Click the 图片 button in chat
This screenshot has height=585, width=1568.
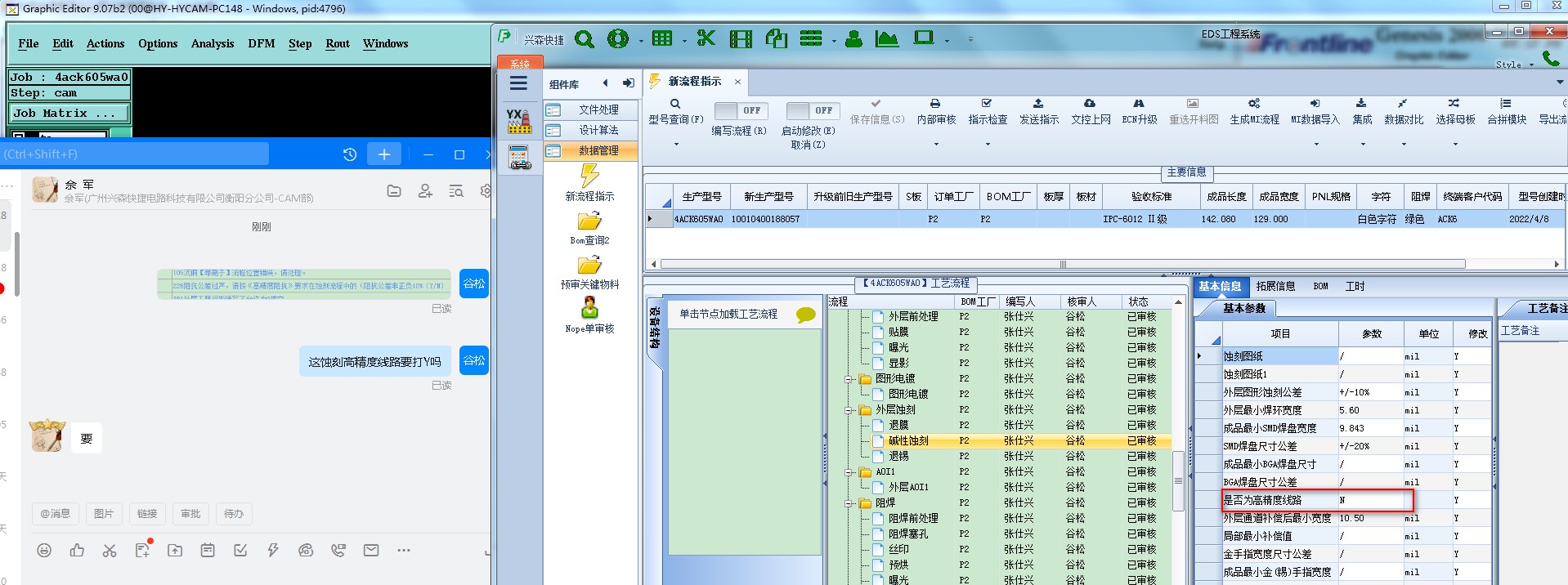point(104,514)
